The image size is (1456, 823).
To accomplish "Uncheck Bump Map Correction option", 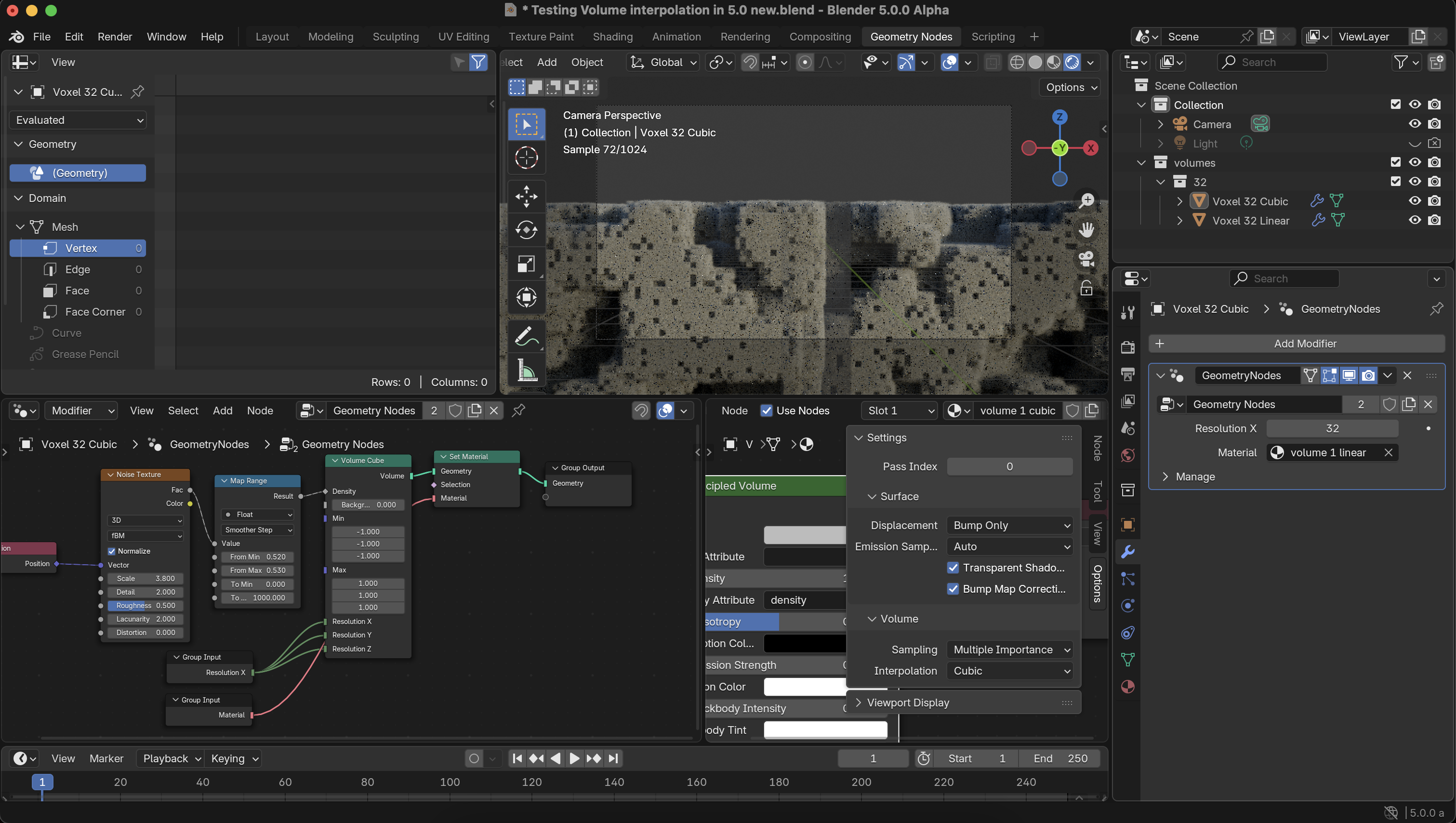I will [x=953, y=589].
